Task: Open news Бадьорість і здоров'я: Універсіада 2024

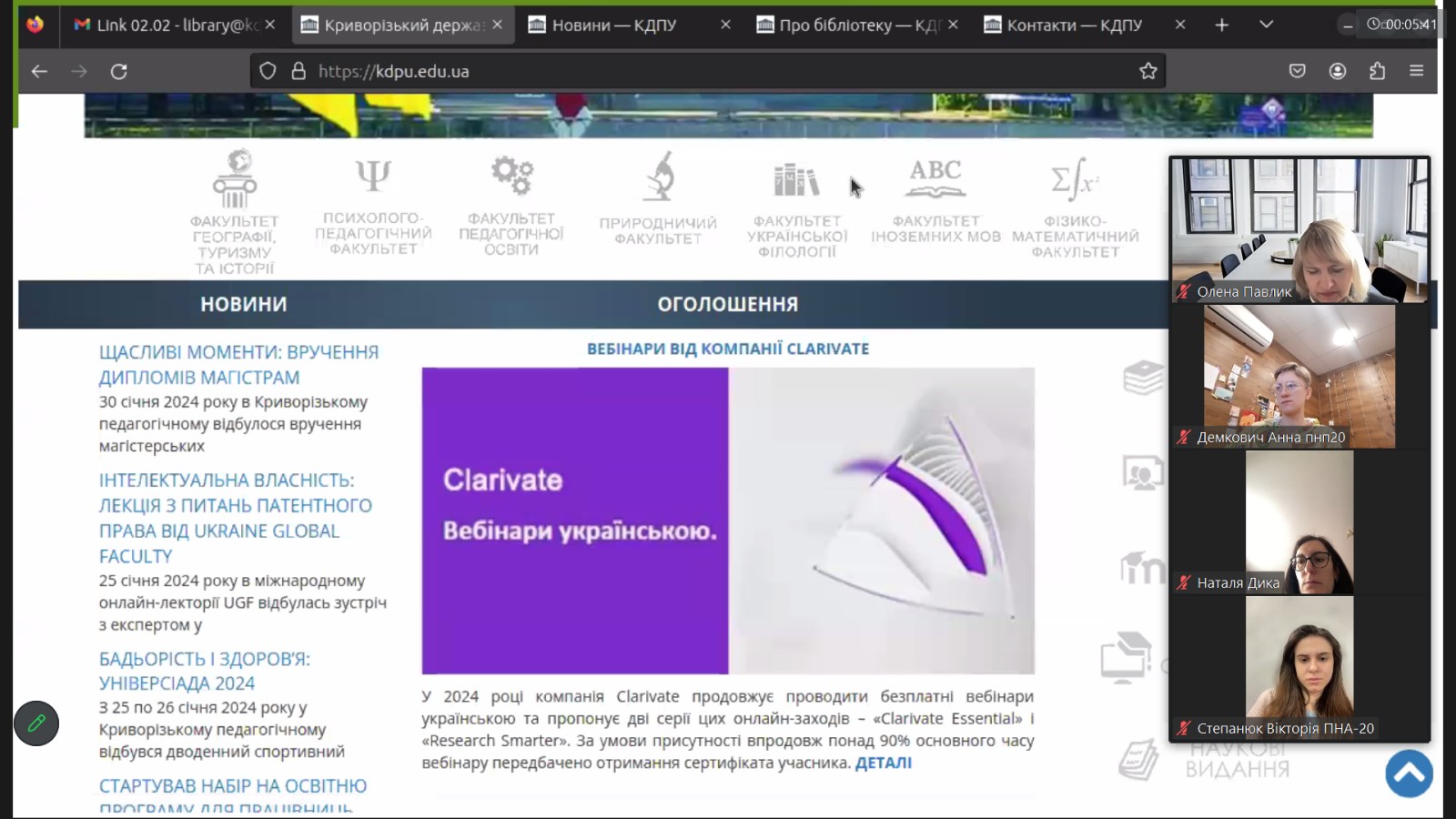Action: (x=205, y=671)
